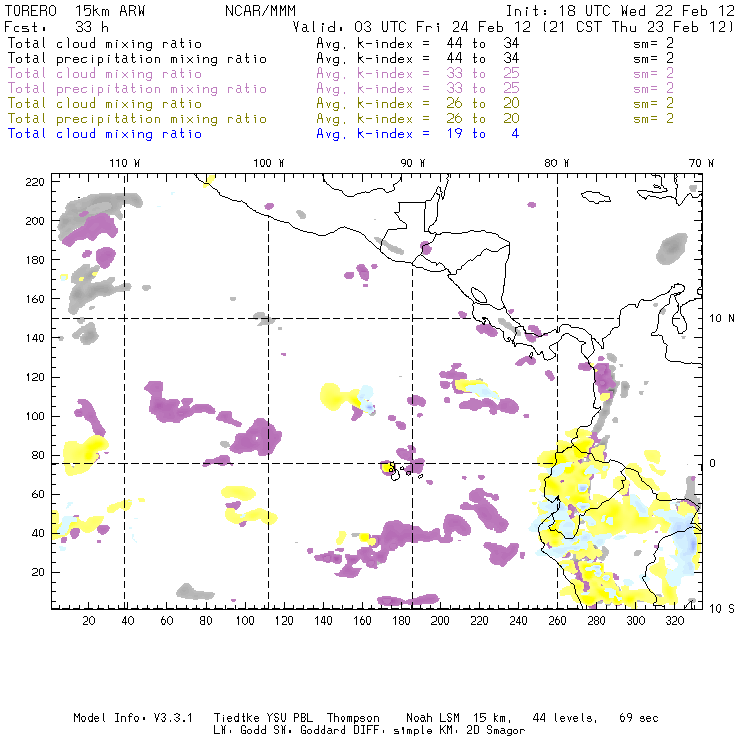The width and height of the screenshot is (740, 740).
Task: Click purple "Avg. k-index = 33 to 25" on cloud row
Action: pos(418,74)
